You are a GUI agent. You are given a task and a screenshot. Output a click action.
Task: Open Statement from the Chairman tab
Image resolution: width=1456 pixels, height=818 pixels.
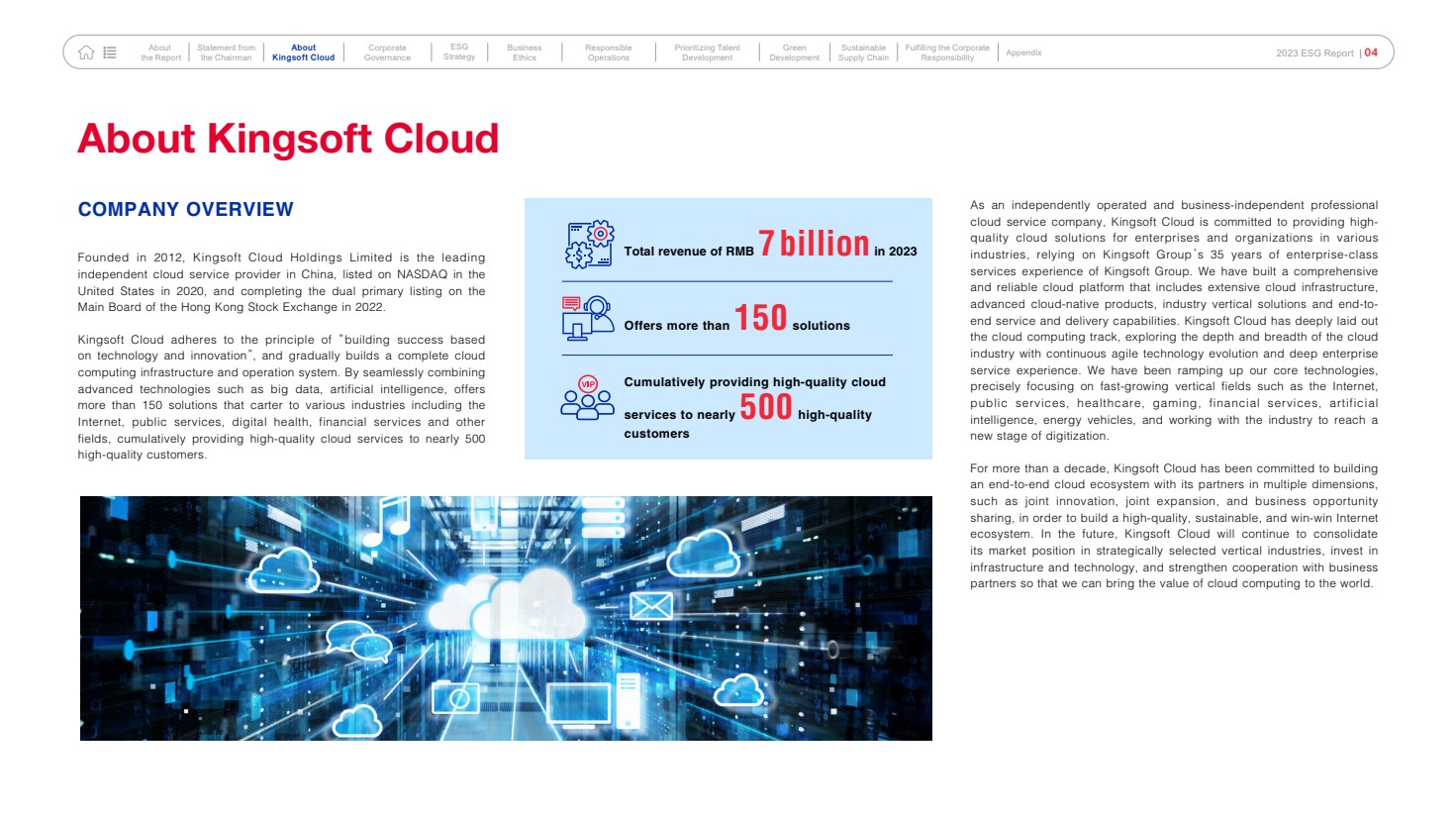(x=226, y=52)
